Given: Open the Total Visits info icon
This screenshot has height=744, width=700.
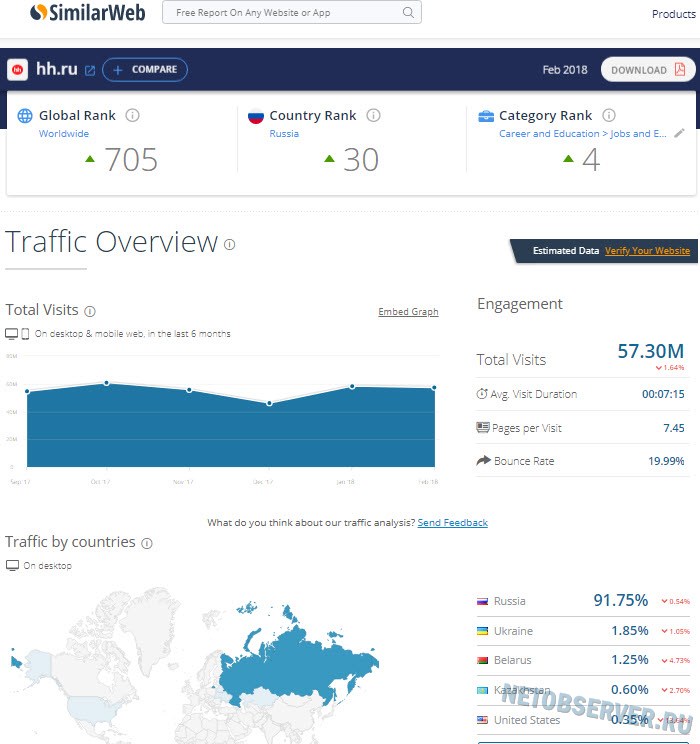Looking at the screenshot, I should coord(90,311).
